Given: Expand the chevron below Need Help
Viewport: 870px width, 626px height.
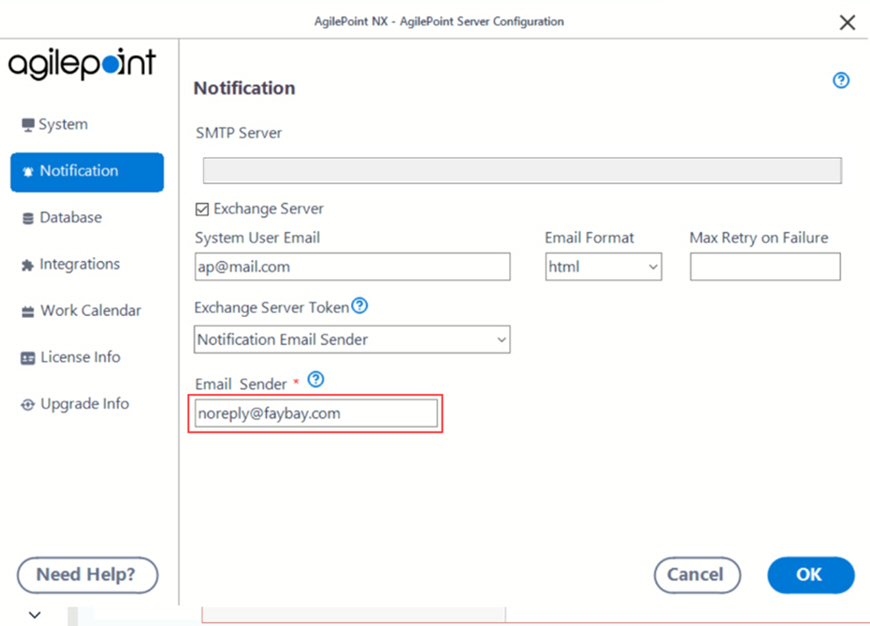Looking at the screenshot, I should point(35,615).
